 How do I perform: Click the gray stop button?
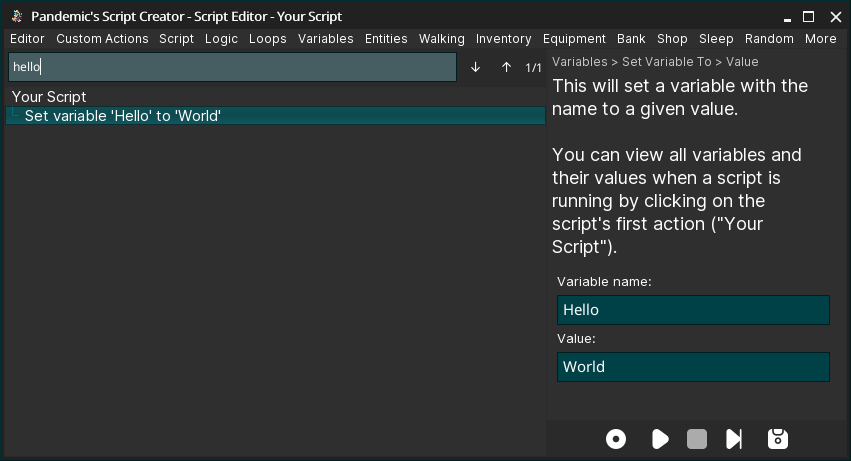click(697, 439)
